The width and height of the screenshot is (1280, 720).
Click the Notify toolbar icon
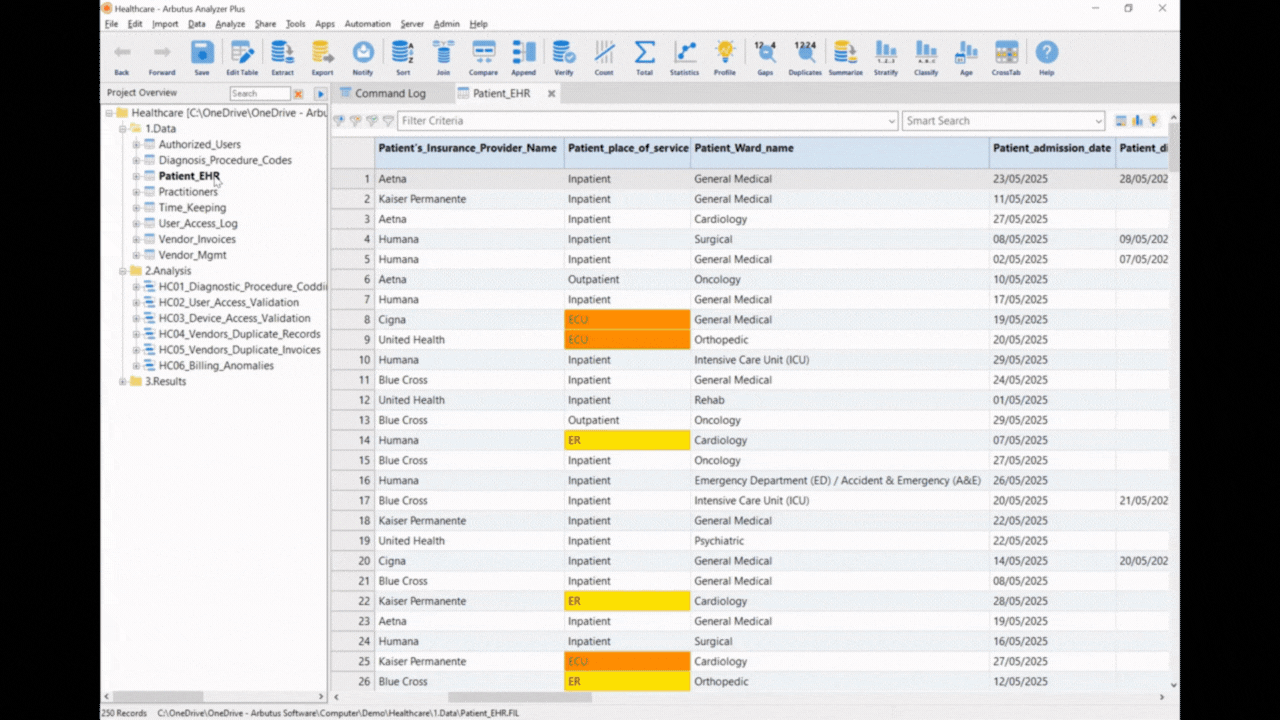(x=363, y=58)
